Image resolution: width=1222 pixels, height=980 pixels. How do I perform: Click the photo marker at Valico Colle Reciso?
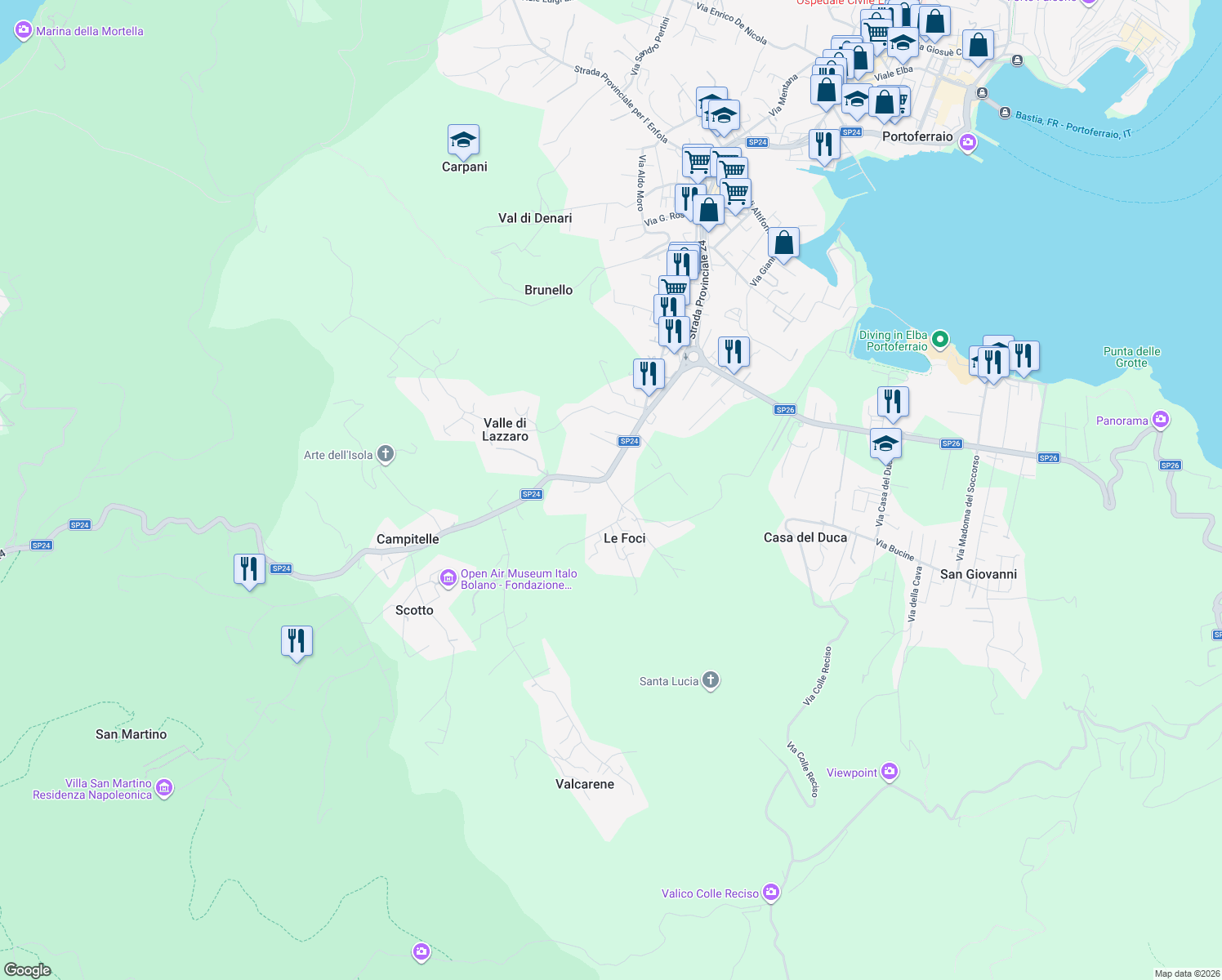[x=769, y=892]
